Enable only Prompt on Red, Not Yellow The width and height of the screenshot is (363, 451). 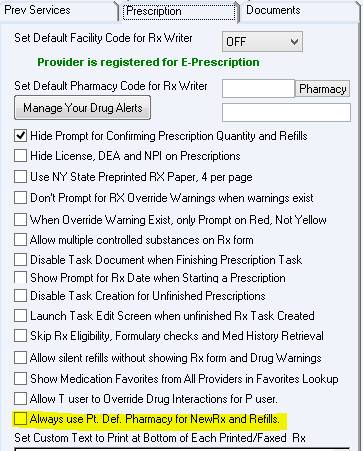pyautogui.click(x=20, y=220)
